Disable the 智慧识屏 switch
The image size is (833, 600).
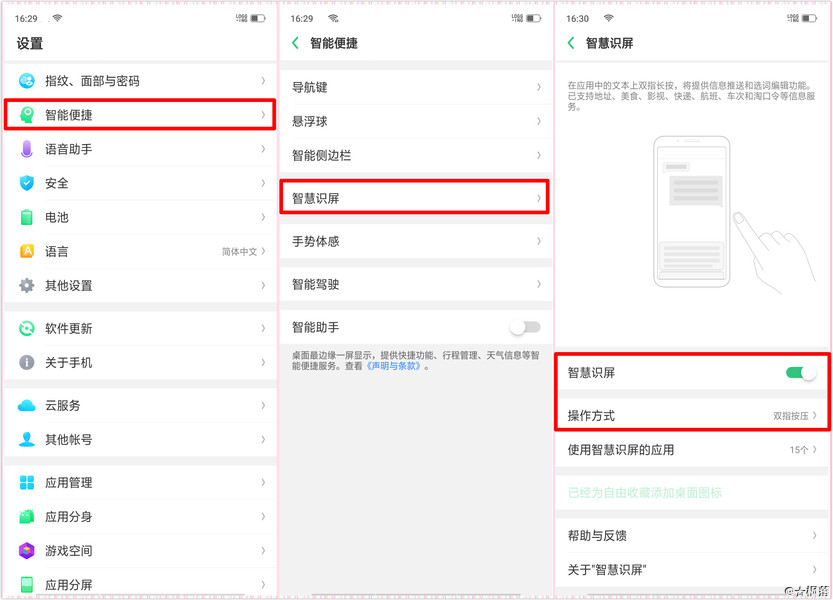coord(799,372)
